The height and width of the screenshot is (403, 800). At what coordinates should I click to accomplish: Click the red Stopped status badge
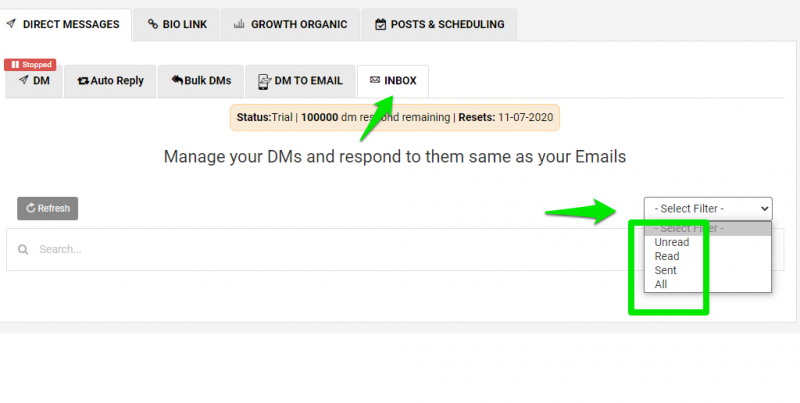click(30, 65)
